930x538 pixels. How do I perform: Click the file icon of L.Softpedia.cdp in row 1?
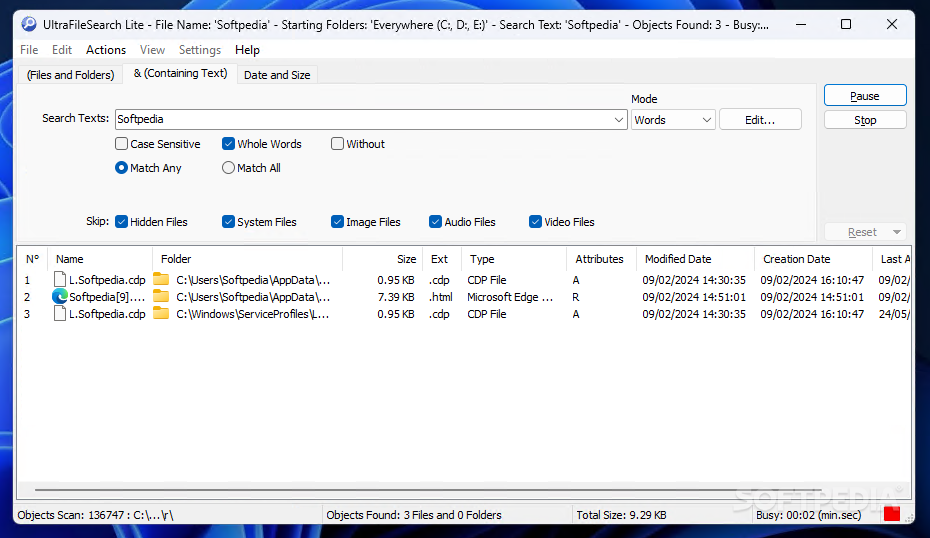click(x=59, y=279)
